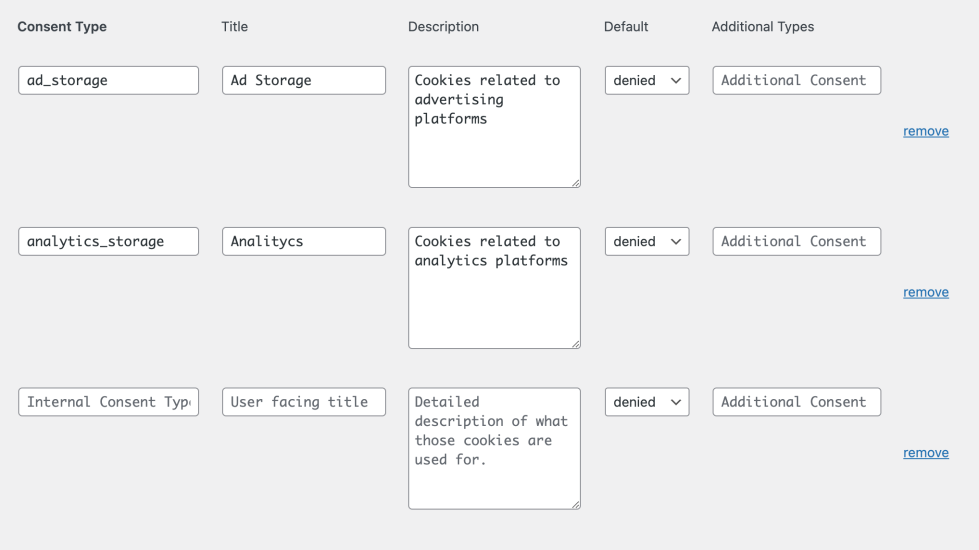This screenshot has height=550, width=979.
Task: Remove the analytics_storage consent row
Action: 925,292
